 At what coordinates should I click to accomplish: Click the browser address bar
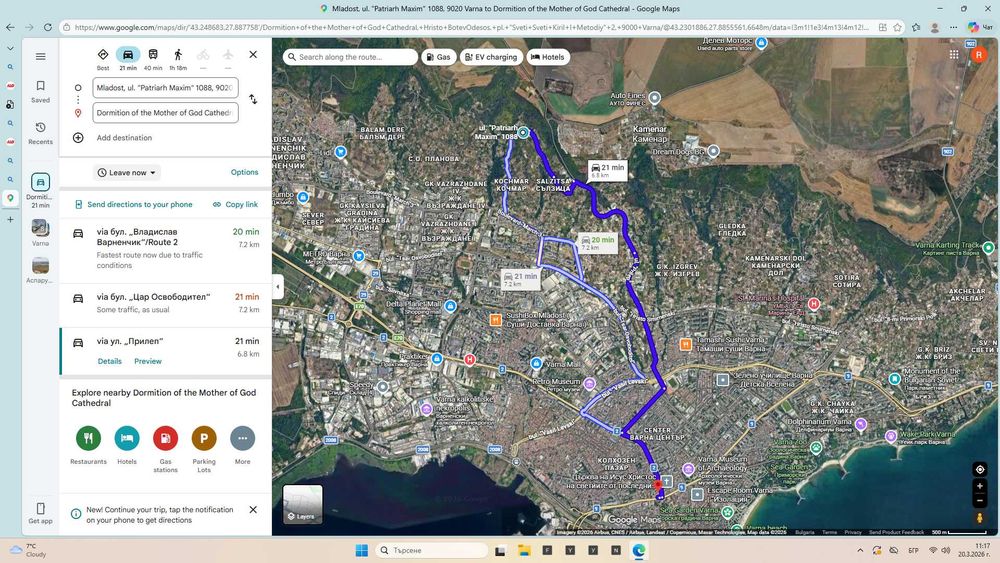471,27
